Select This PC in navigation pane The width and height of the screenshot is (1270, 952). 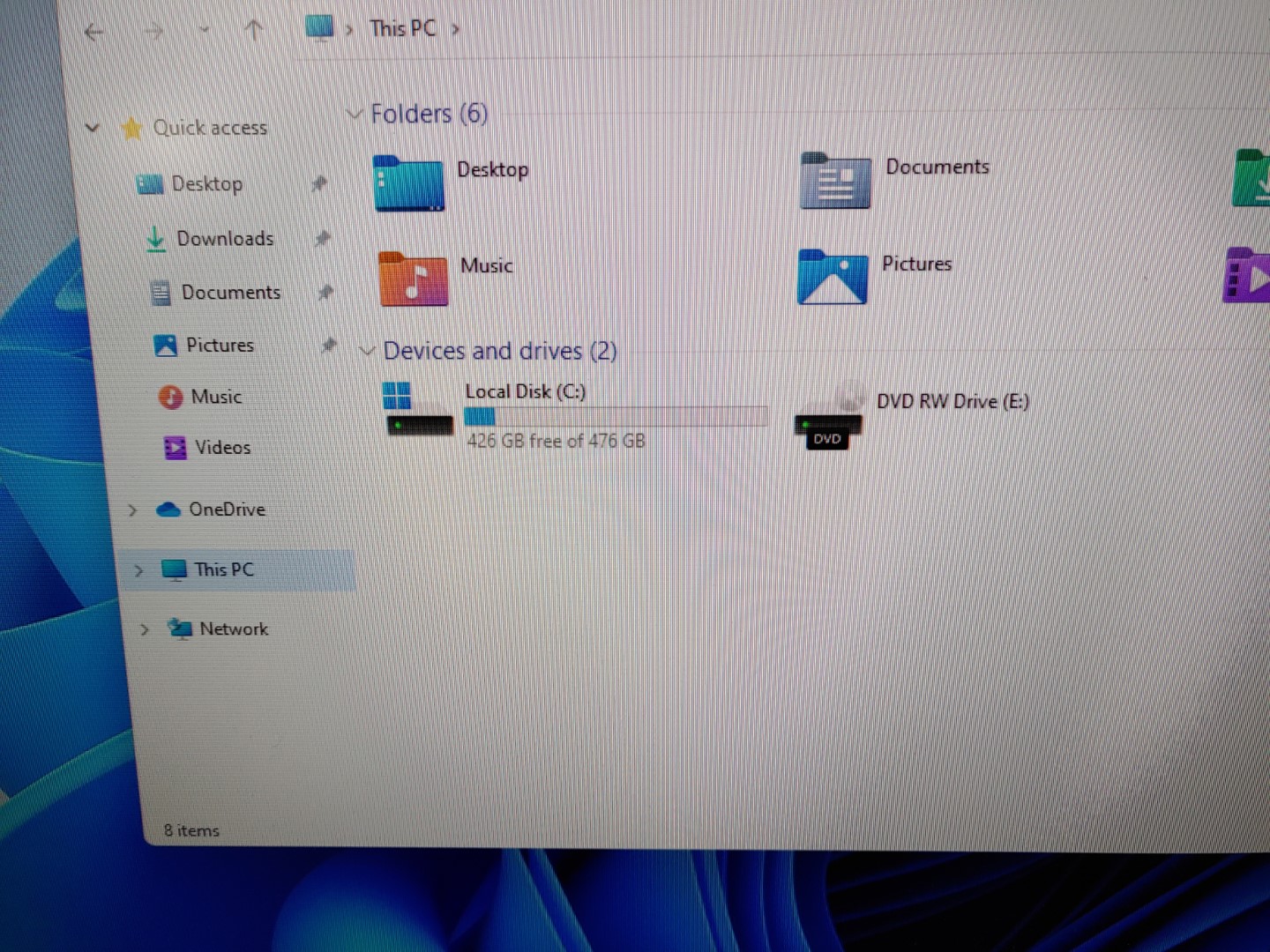tap(224, 569)
